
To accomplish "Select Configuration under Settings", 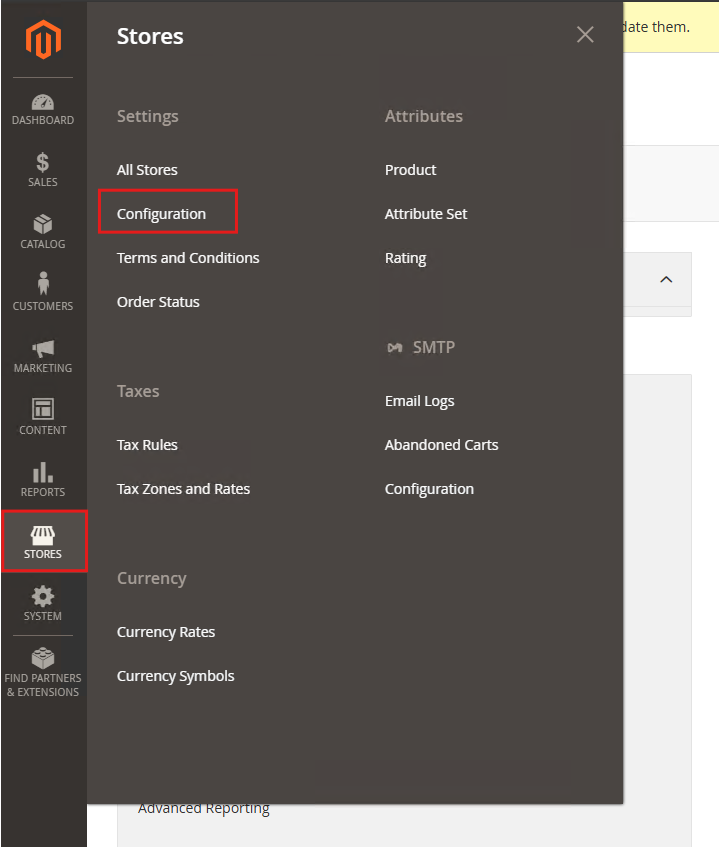I will pos(161,214).
